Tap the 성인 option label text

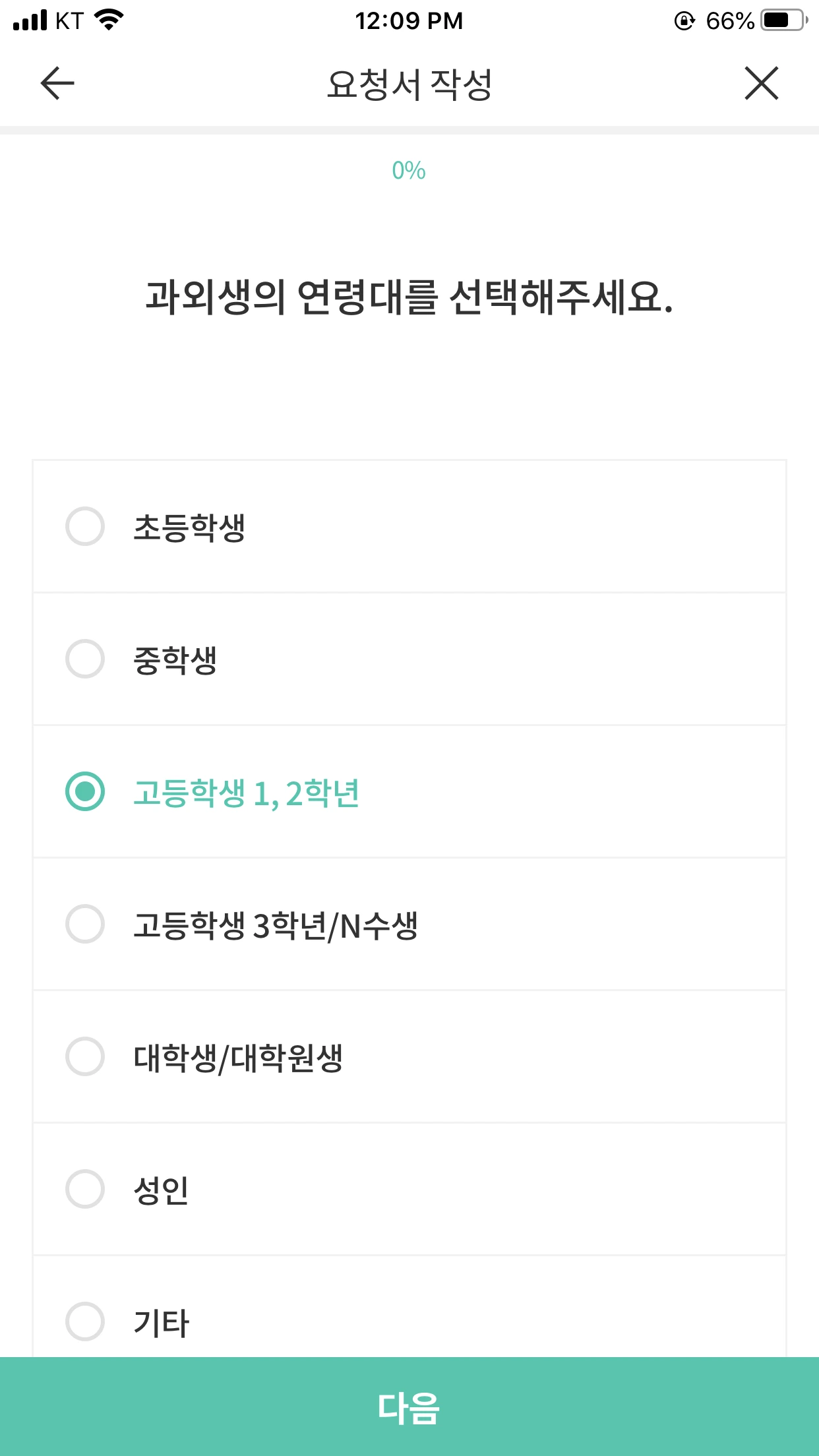162,1190
